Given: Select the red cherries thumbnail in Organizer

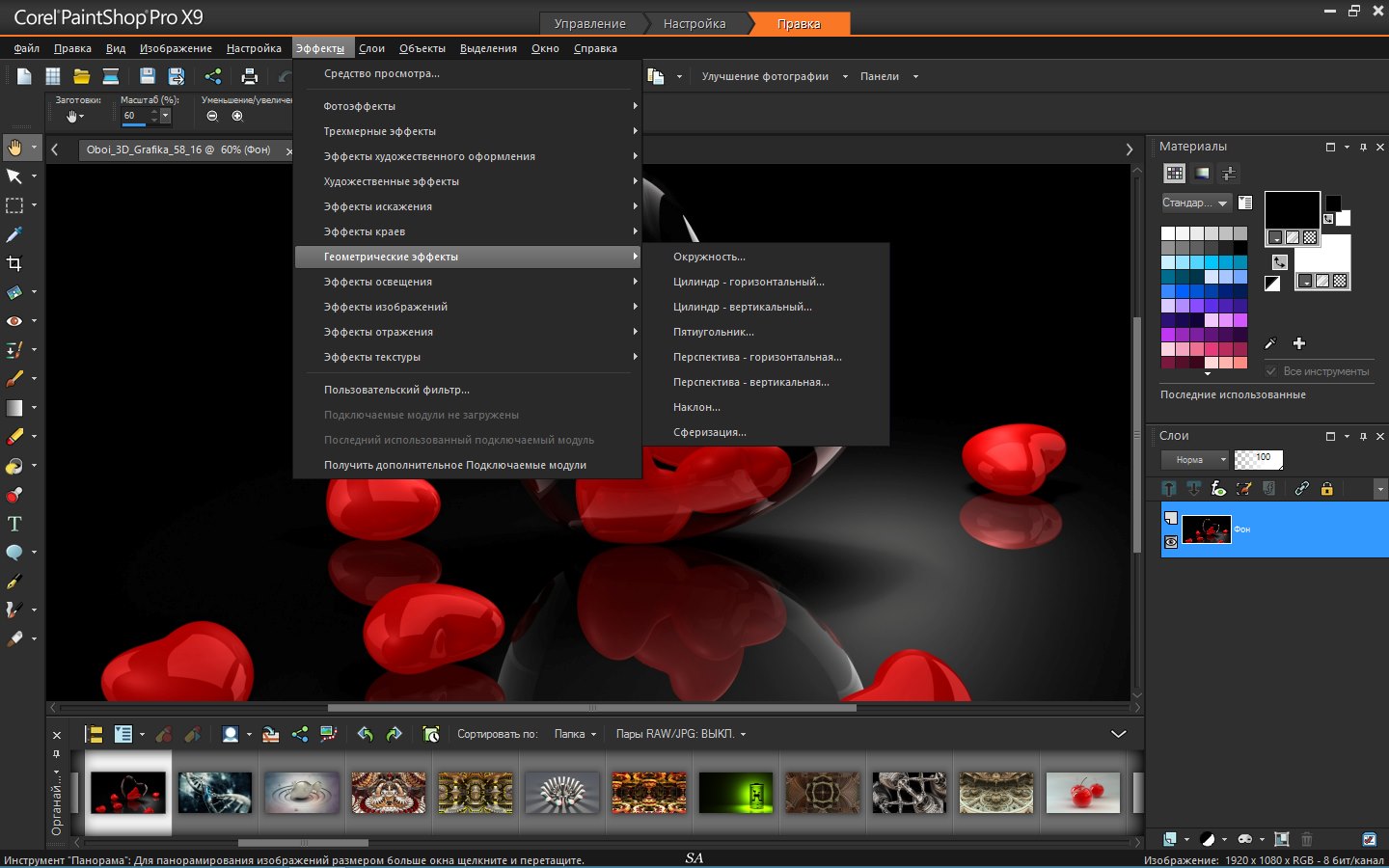Looking at the screenshot, I should pyautogui.click(x=1083, y=793).
